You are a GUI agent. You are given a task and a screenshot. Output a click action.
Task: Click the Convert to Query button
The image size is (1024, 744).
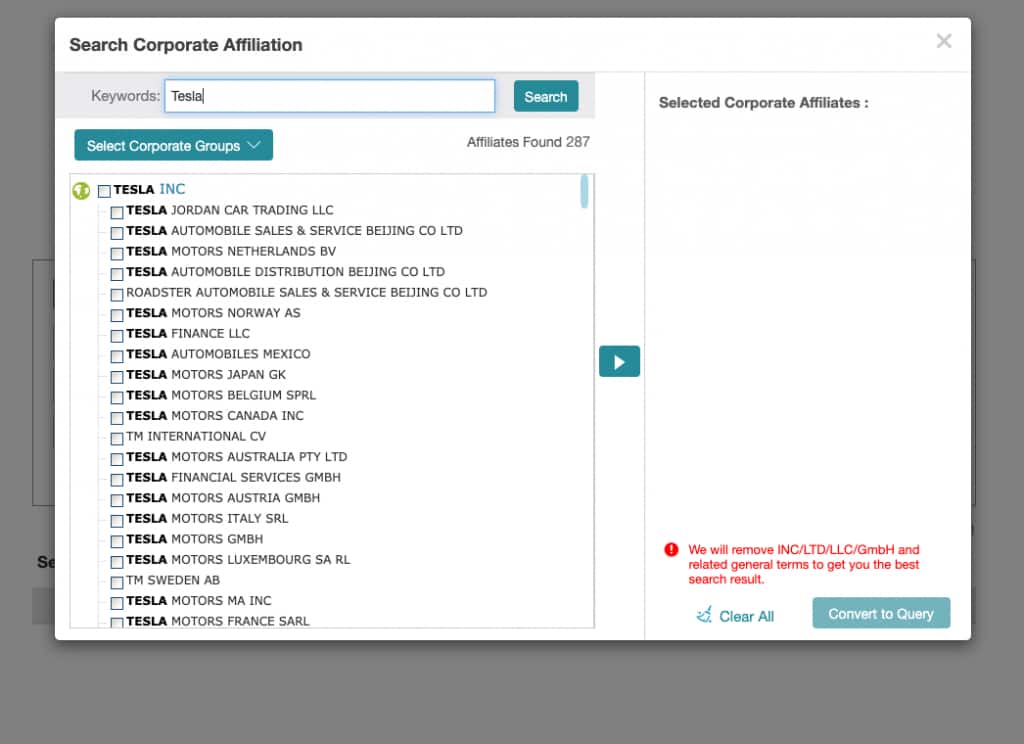[x=881, y=613]
